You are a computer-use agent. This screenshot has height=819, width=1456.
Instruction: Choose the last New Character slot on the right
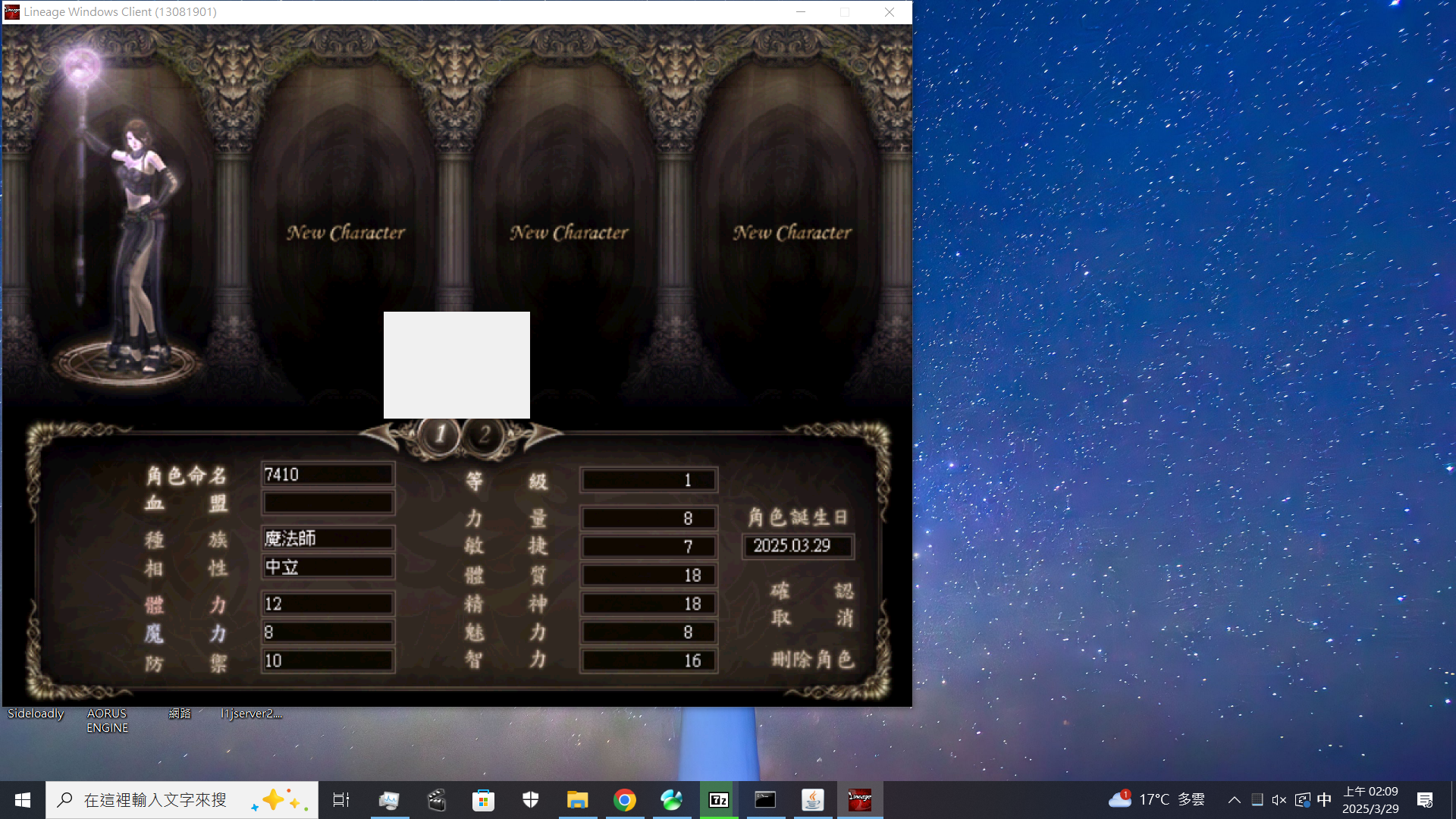792,233
